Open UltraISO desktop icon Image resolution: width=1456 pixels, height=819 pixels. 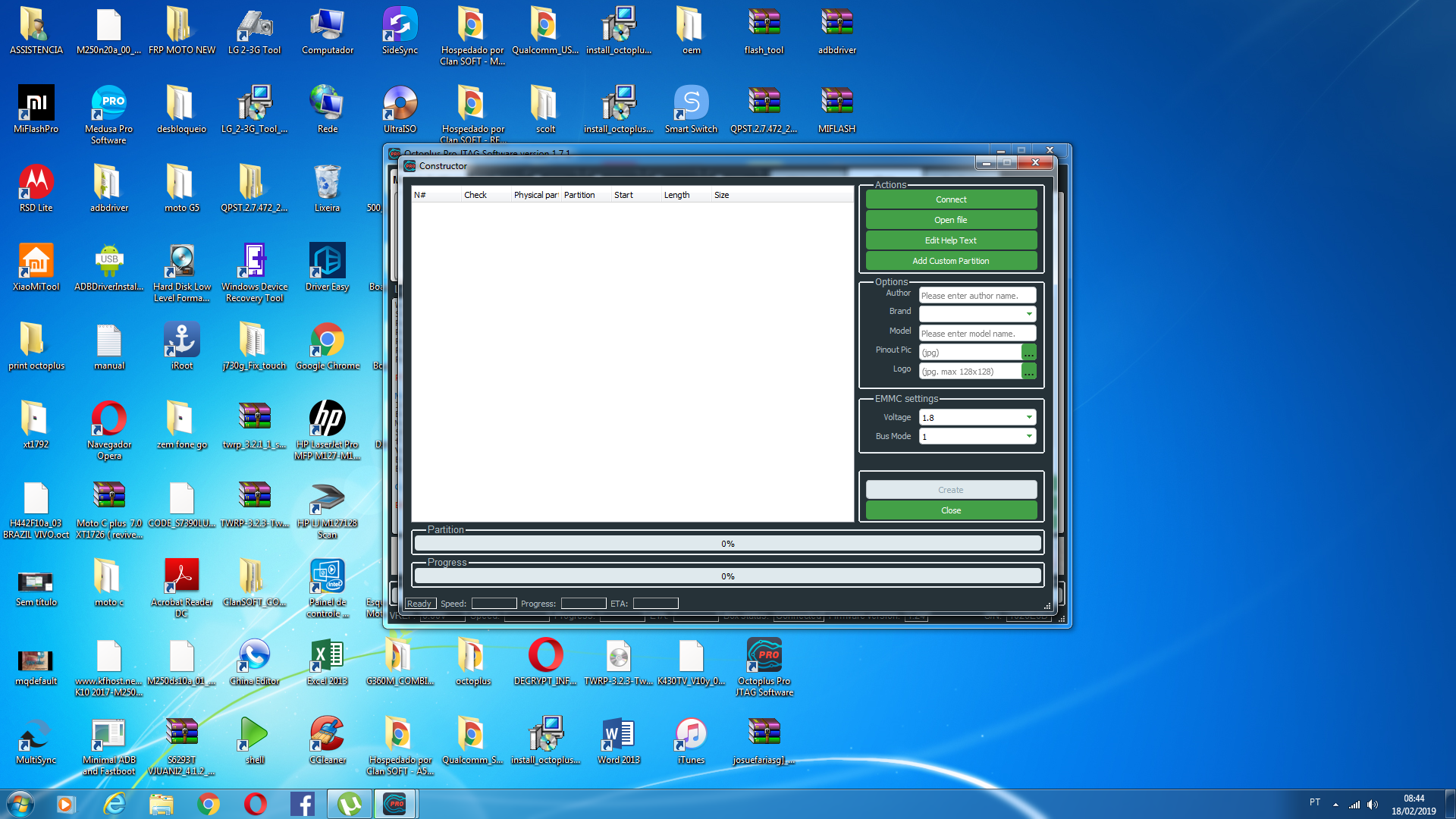[x=400, y=110]
